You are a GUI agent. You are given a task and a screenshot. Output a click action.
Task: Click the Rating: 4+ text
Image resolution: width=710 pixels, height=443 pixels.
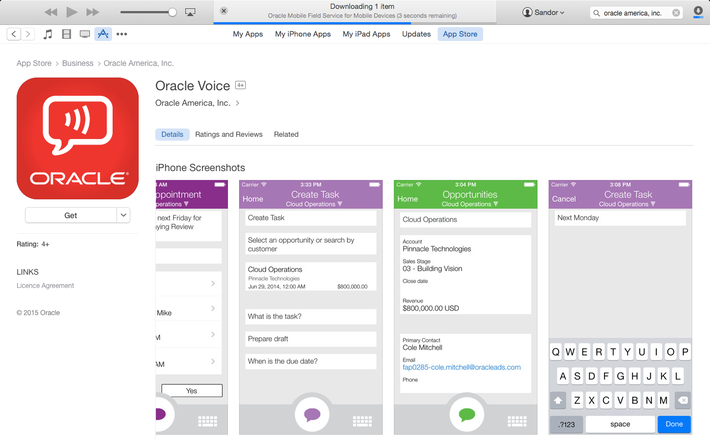click(33, 244)
